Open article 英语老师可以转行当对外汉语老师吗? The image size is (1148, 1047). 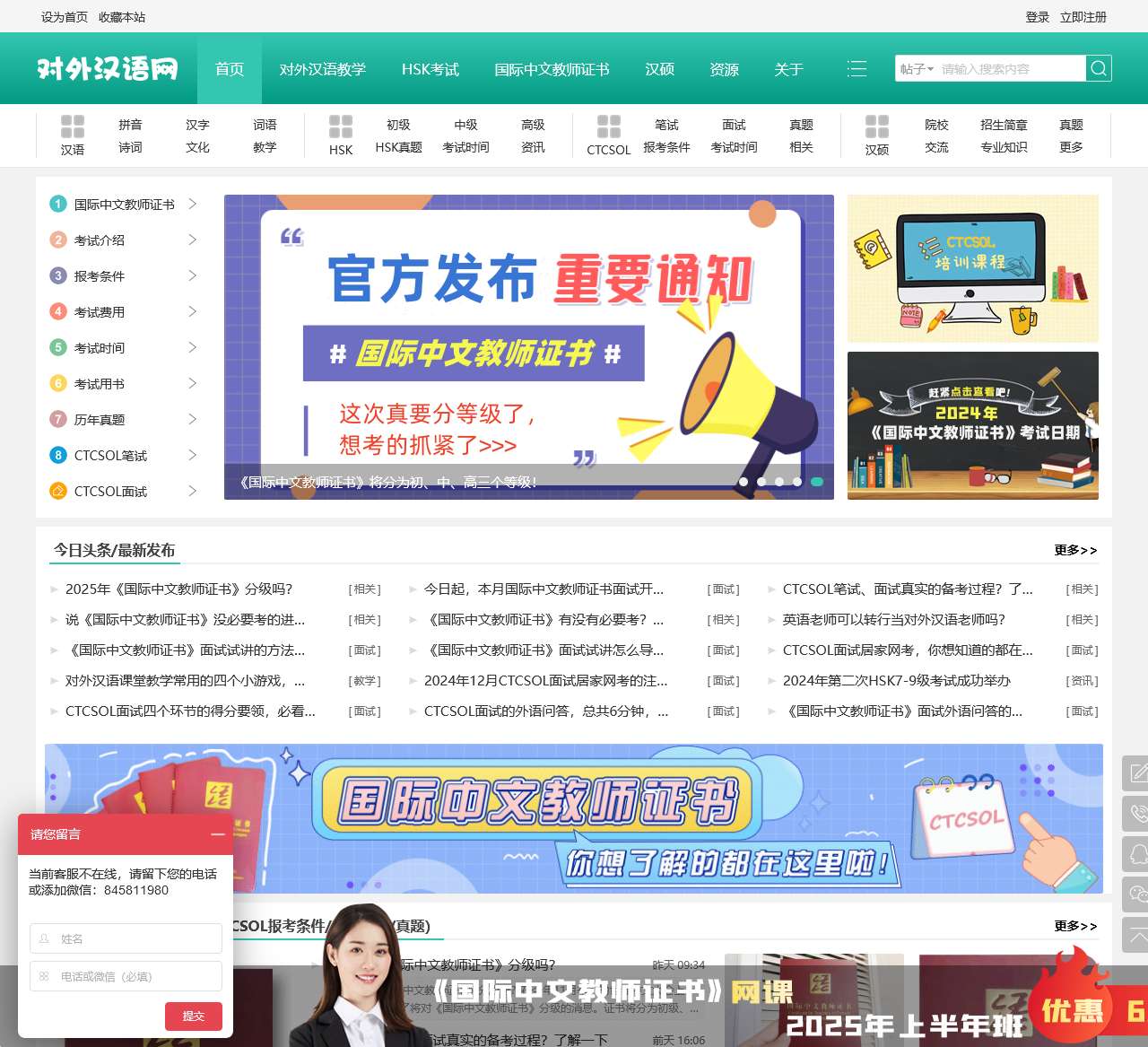(894, 620)
